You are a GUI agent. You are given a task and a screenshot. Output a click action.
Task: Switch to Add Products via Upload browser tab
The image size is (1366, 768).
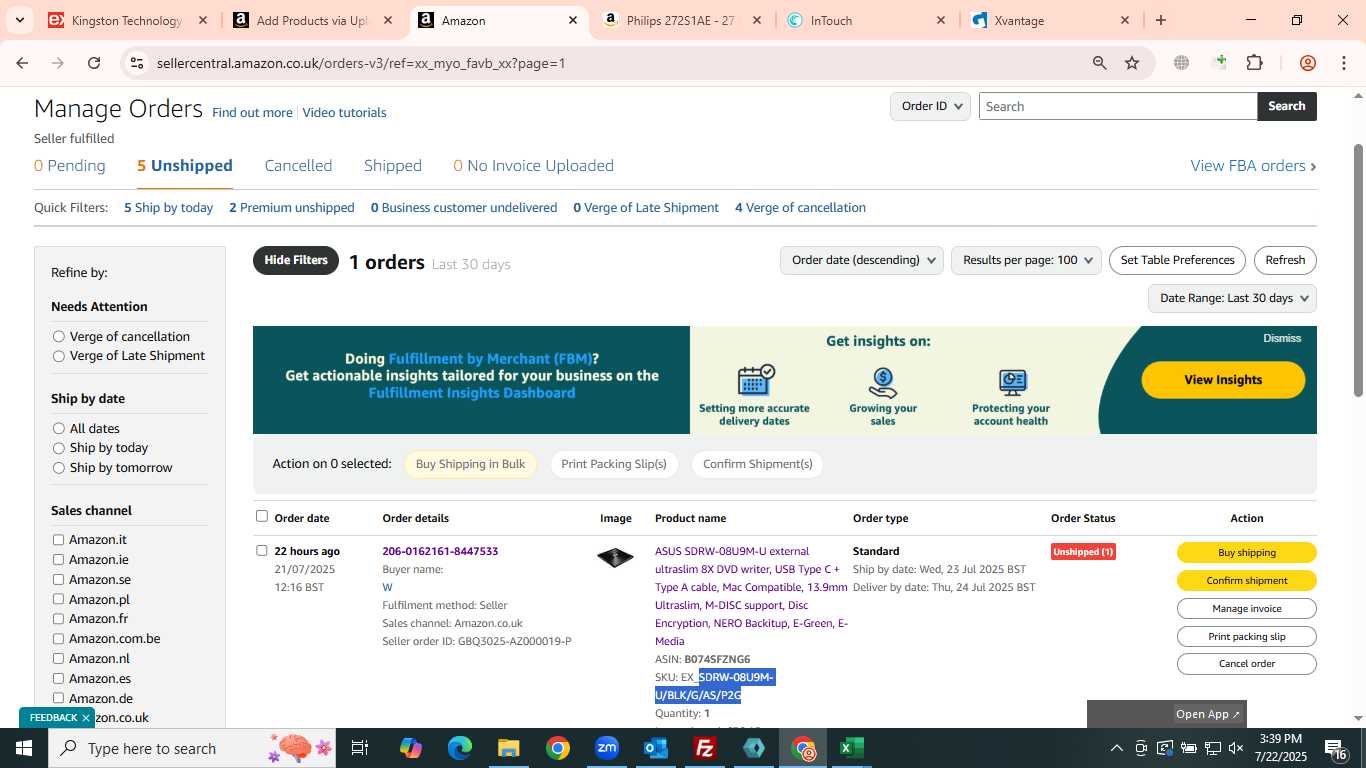coord(312,20)
